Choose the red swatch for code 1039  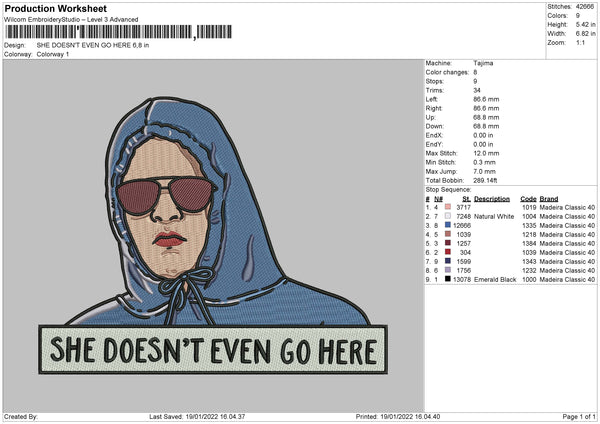point(448,252)
